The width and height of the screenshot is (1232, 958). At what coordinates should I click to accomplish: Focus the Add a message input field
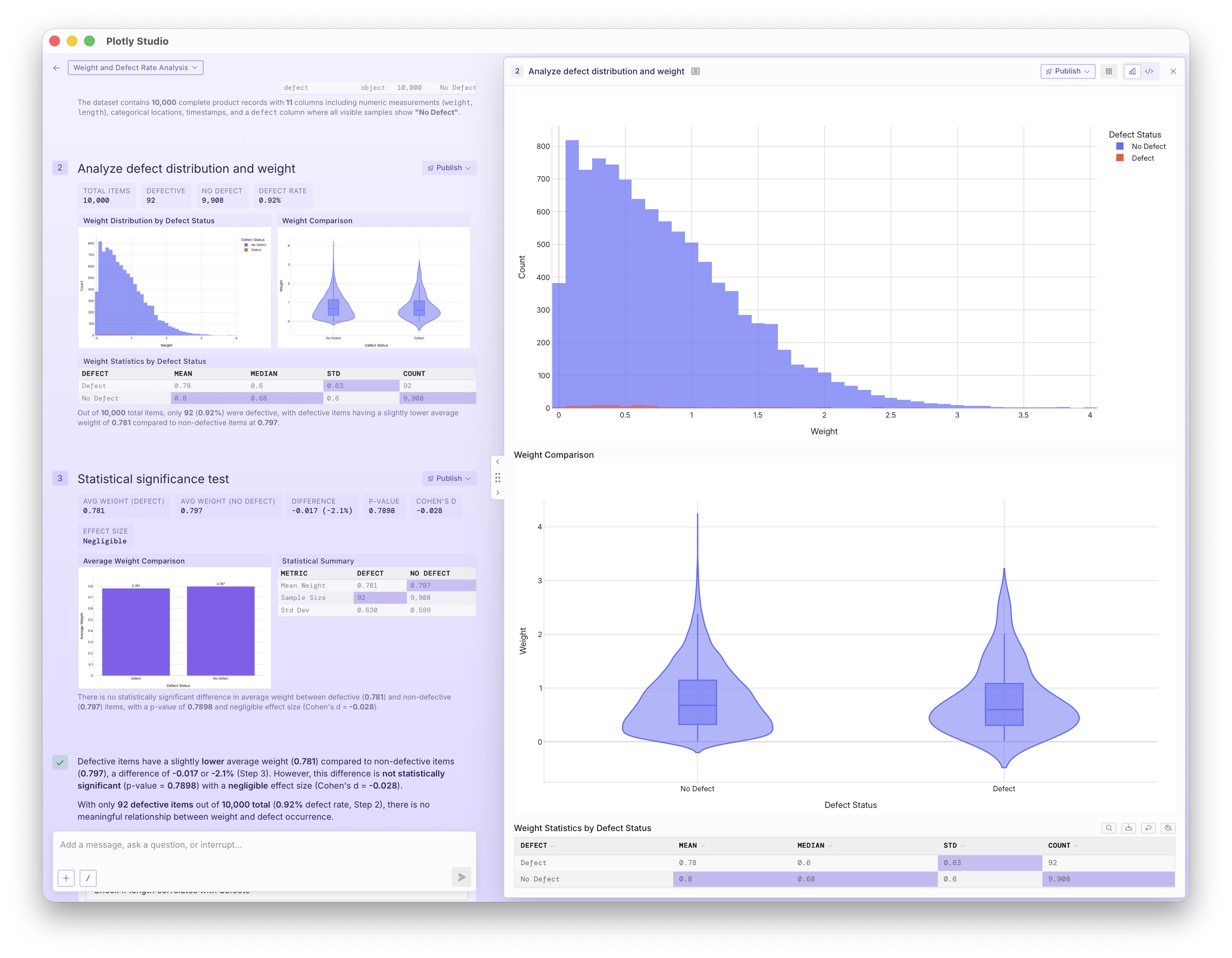coord(264,845)
